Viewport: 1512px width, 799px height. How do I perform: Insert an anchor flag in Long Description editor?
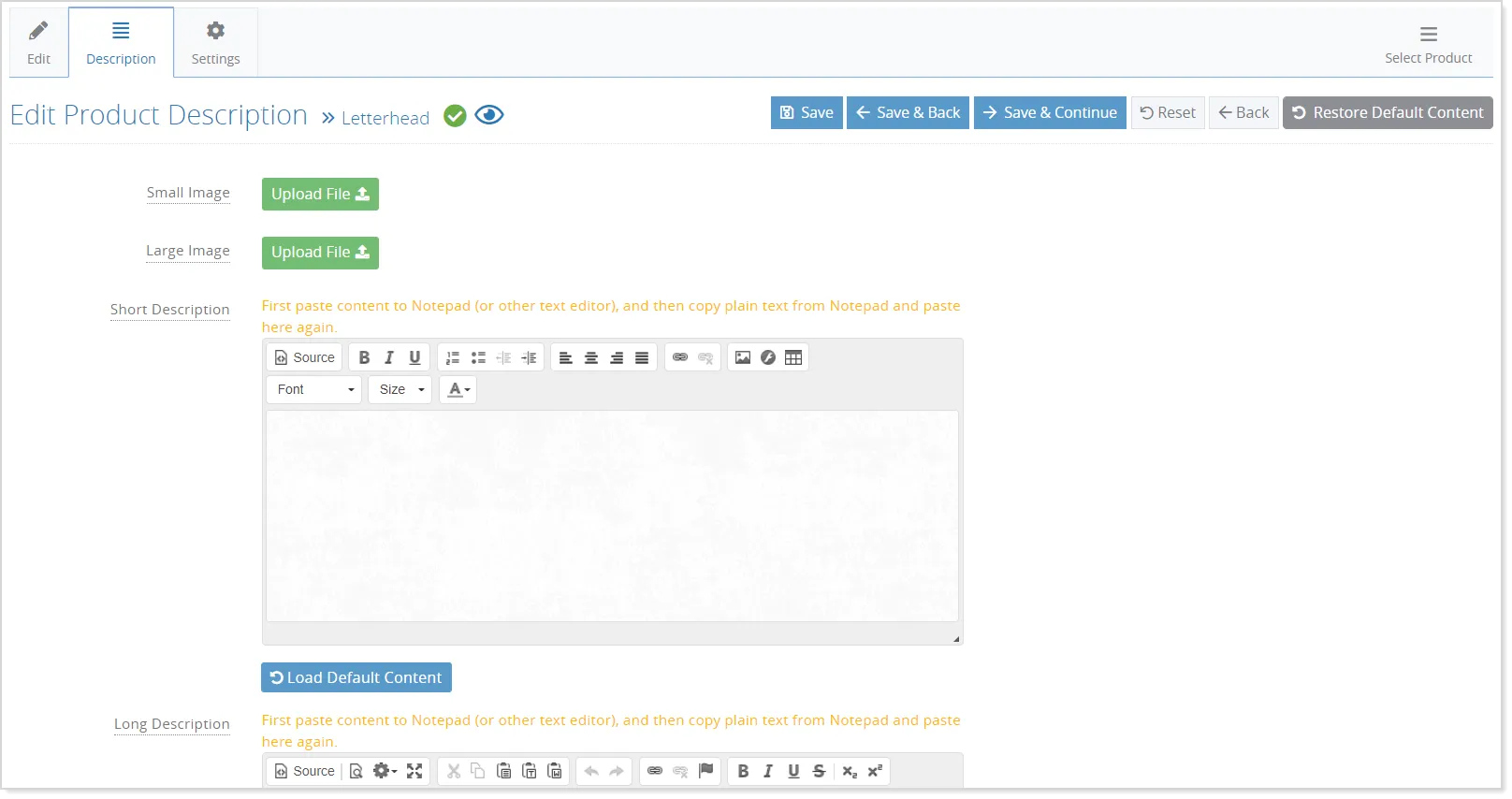click(x=706, y=771)
